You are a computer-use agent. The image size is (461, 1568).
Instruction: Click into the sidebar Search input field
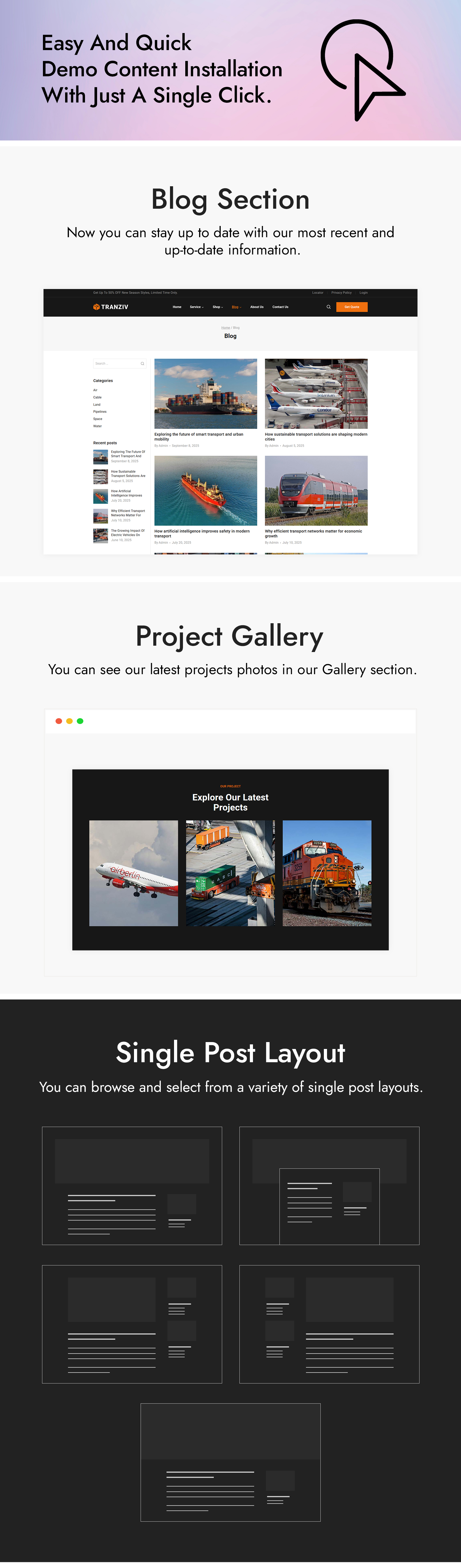[x=119, y=363]
